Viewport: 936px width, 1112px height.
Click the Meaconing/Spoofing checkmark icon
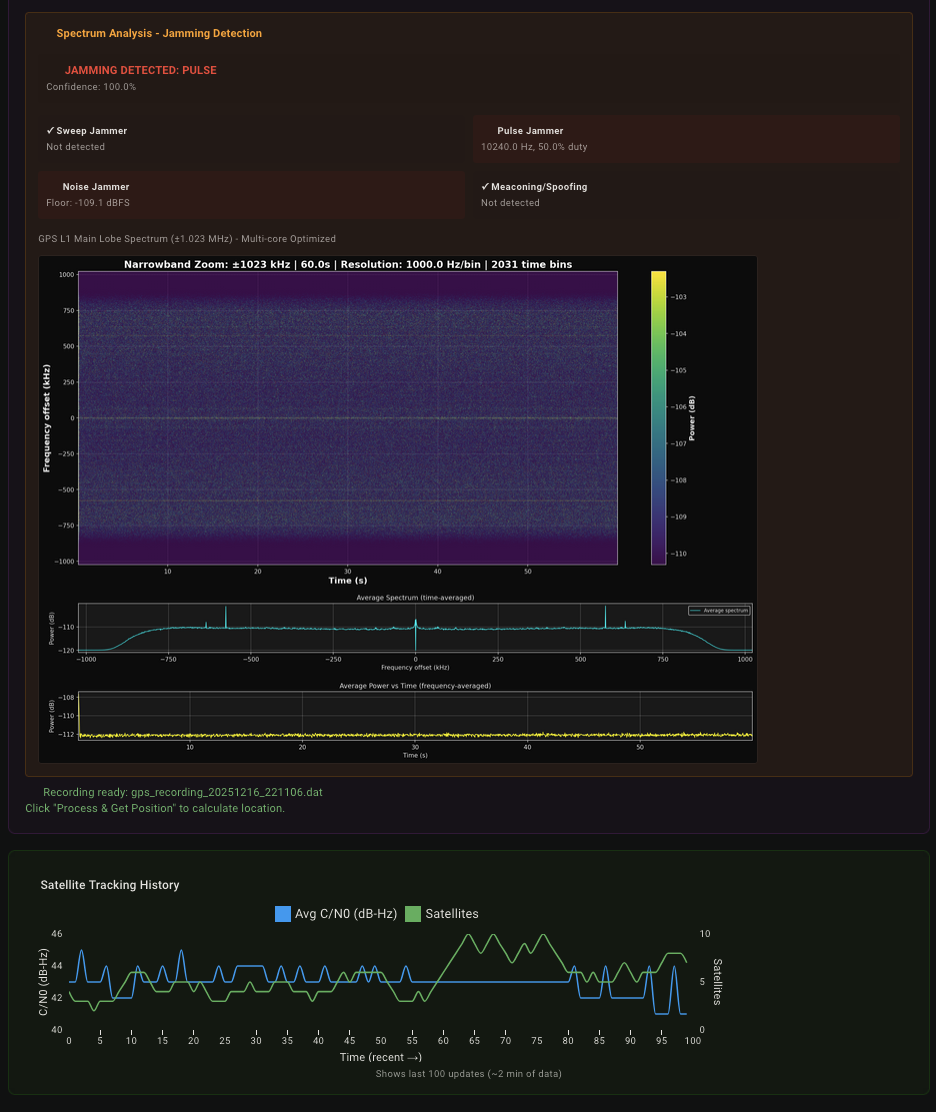485,187
